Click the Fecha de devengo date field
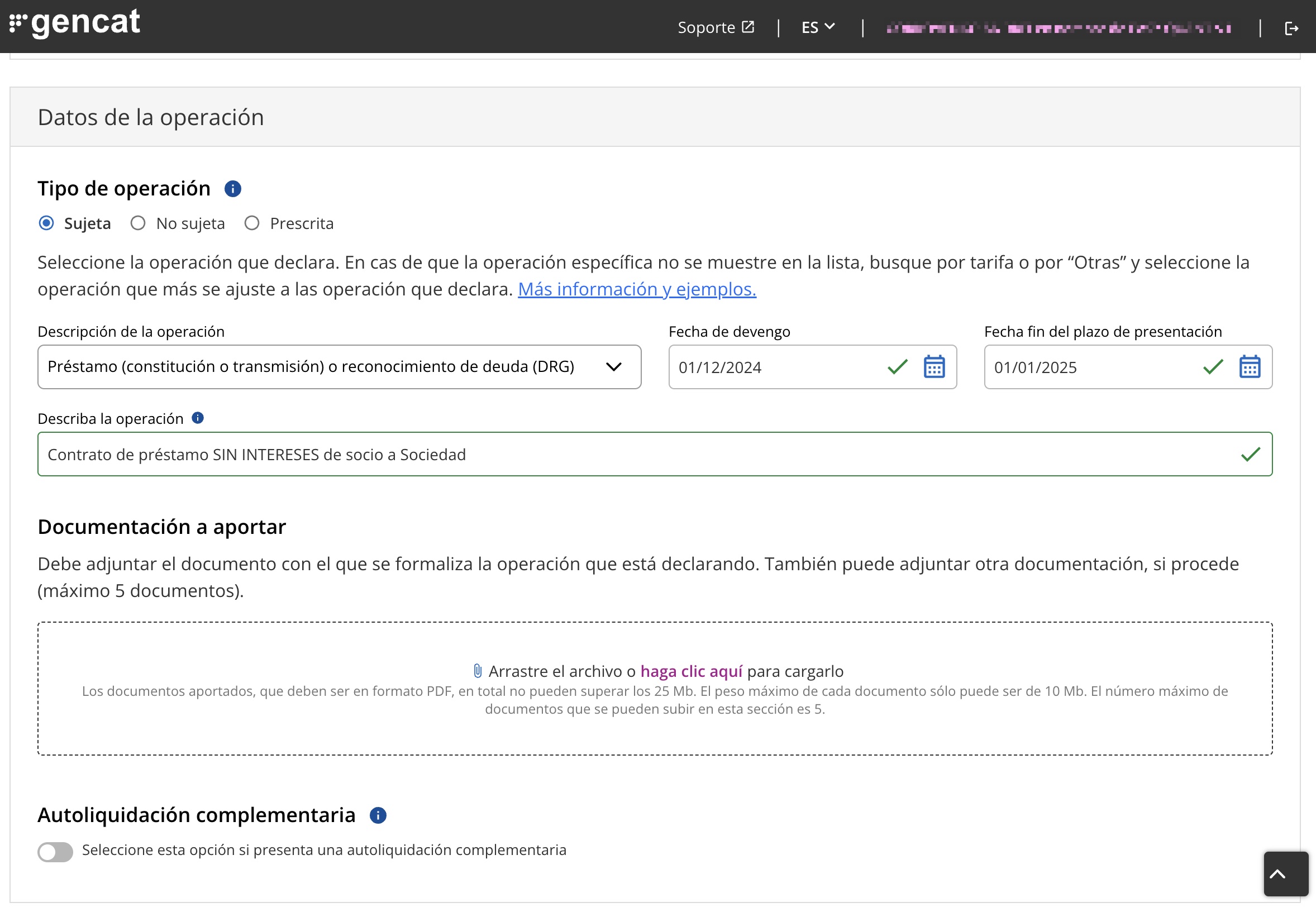 [x=774, y=367]
